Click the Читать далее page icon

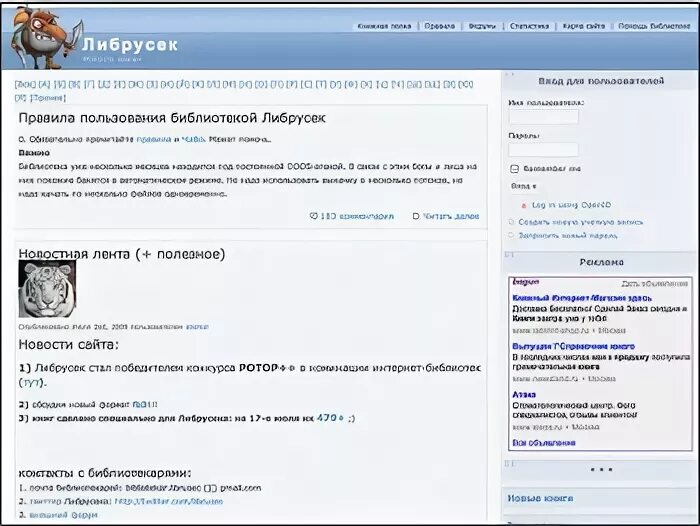(x=416, y=216)
